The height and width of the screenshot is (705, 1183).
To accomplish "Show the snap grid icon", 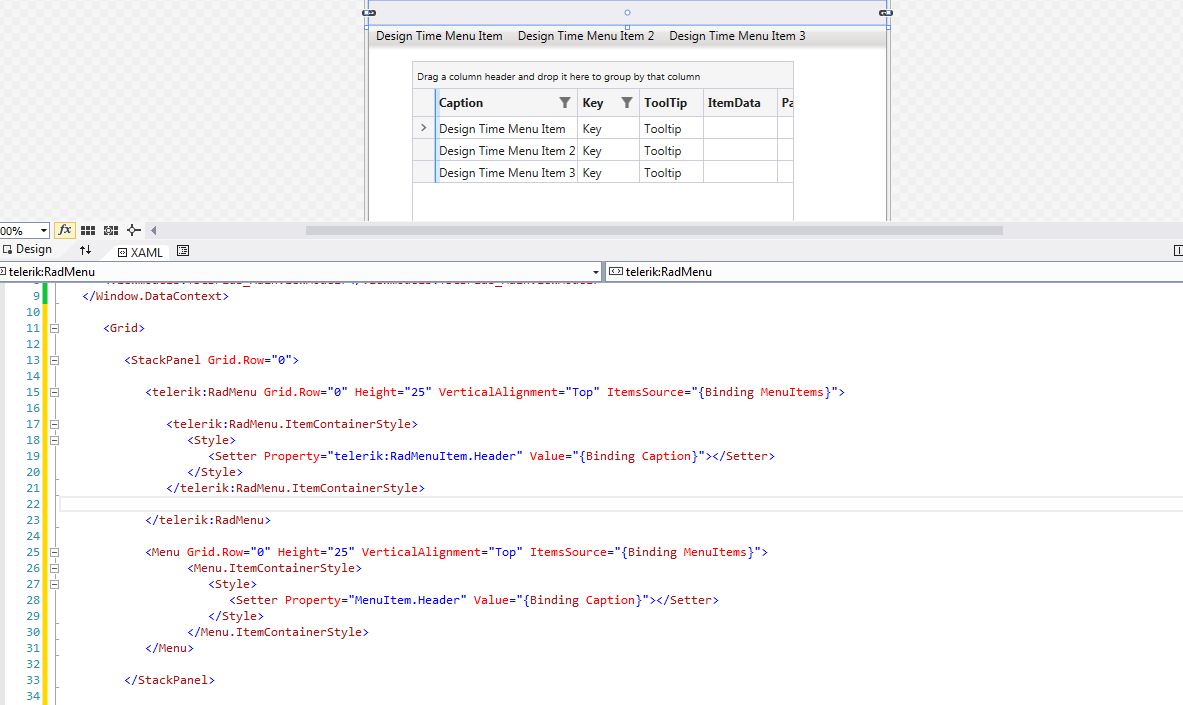I will (88, 230).
